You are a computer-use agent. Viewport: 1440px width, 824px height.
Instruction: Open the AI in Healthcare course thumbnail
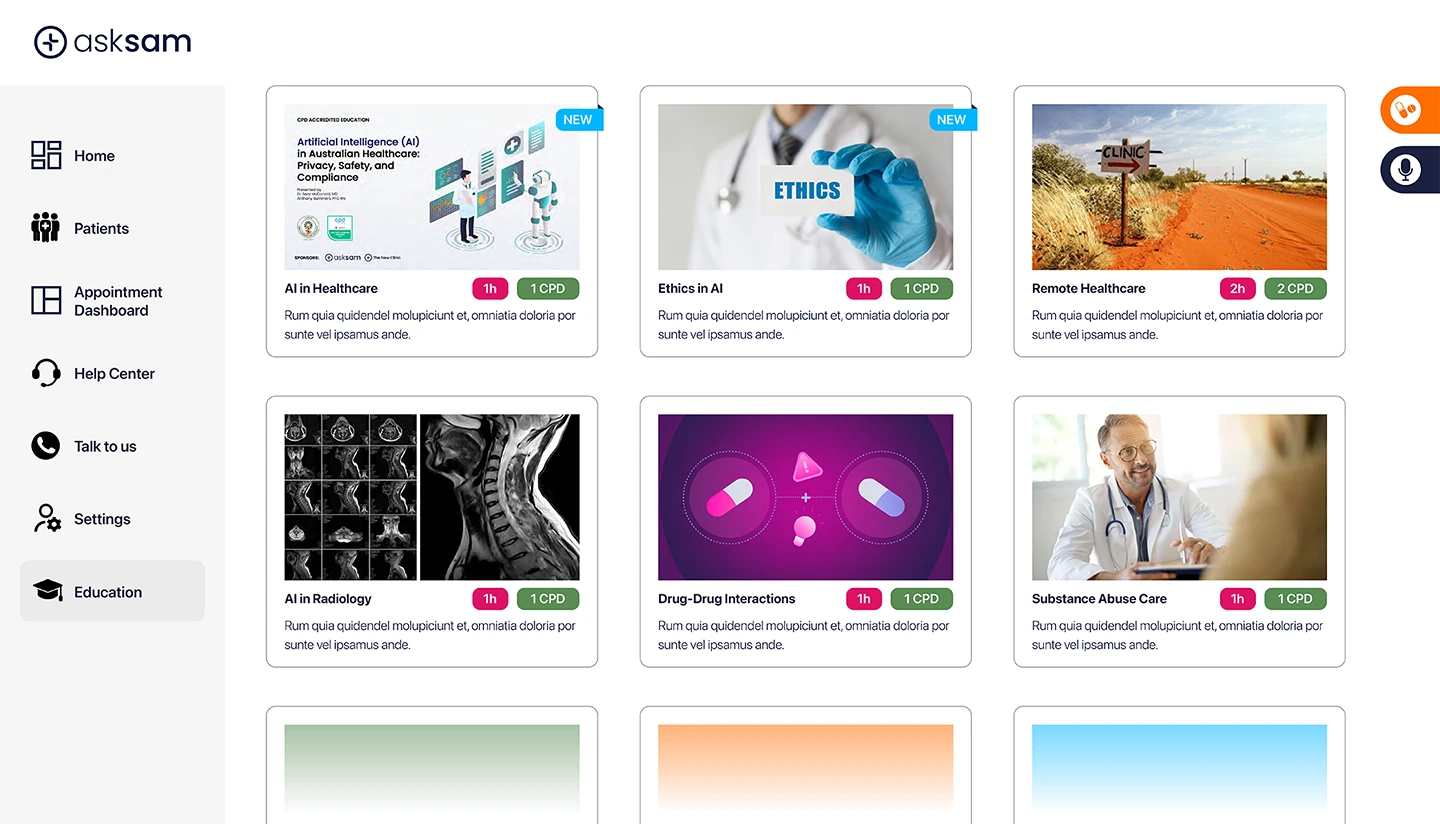tap(432, 187)
